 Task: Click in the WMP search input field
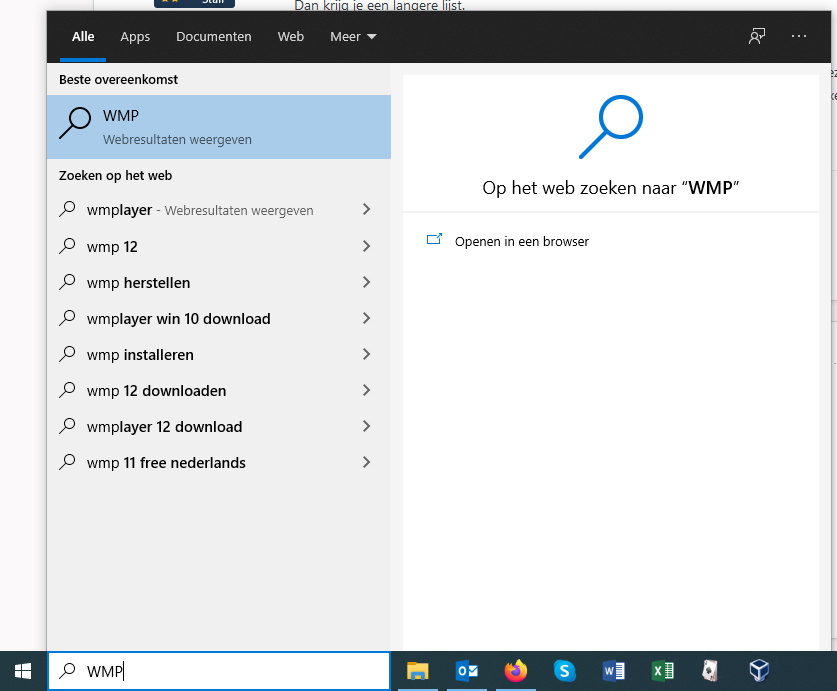coord(219,671)
